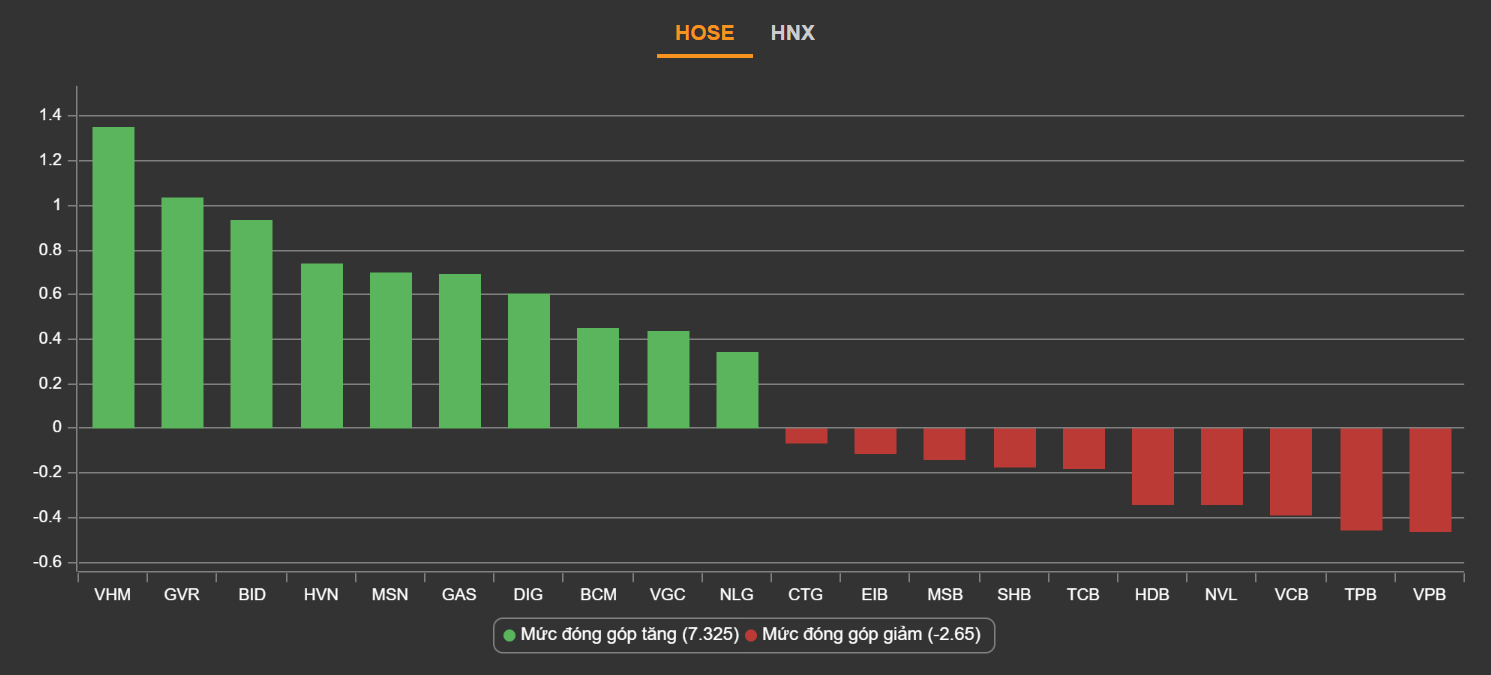Click the TPB red bar
The width and height of the screenshot is (1491, 675).
click(x=1361, y=479)
